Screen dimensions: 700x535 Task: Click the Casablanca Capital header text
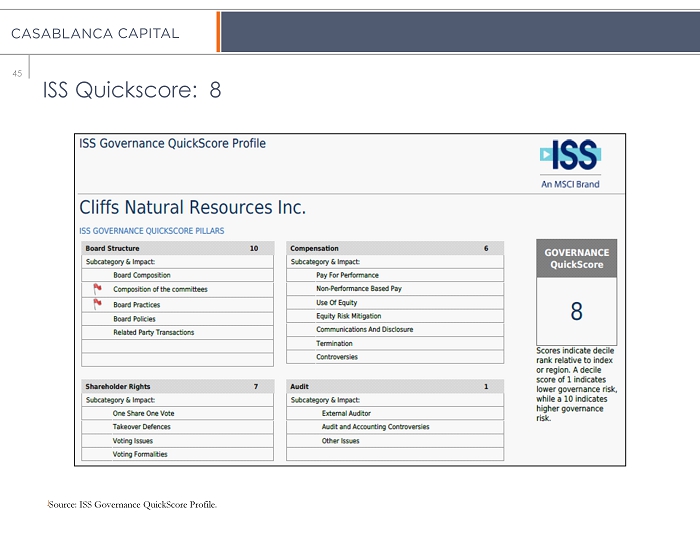click(x=95, y=33)
